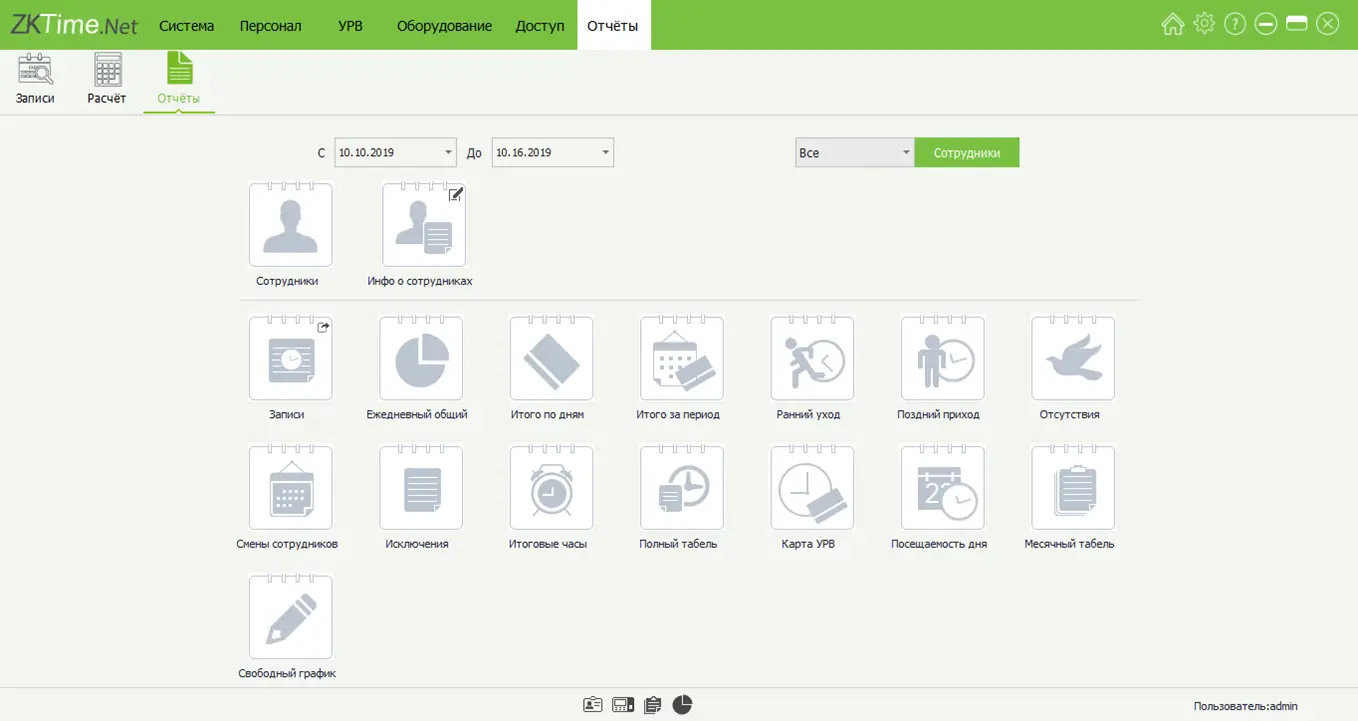
Task: Open Инфо о сотрудниках report
Action: (x=423, y=225)
